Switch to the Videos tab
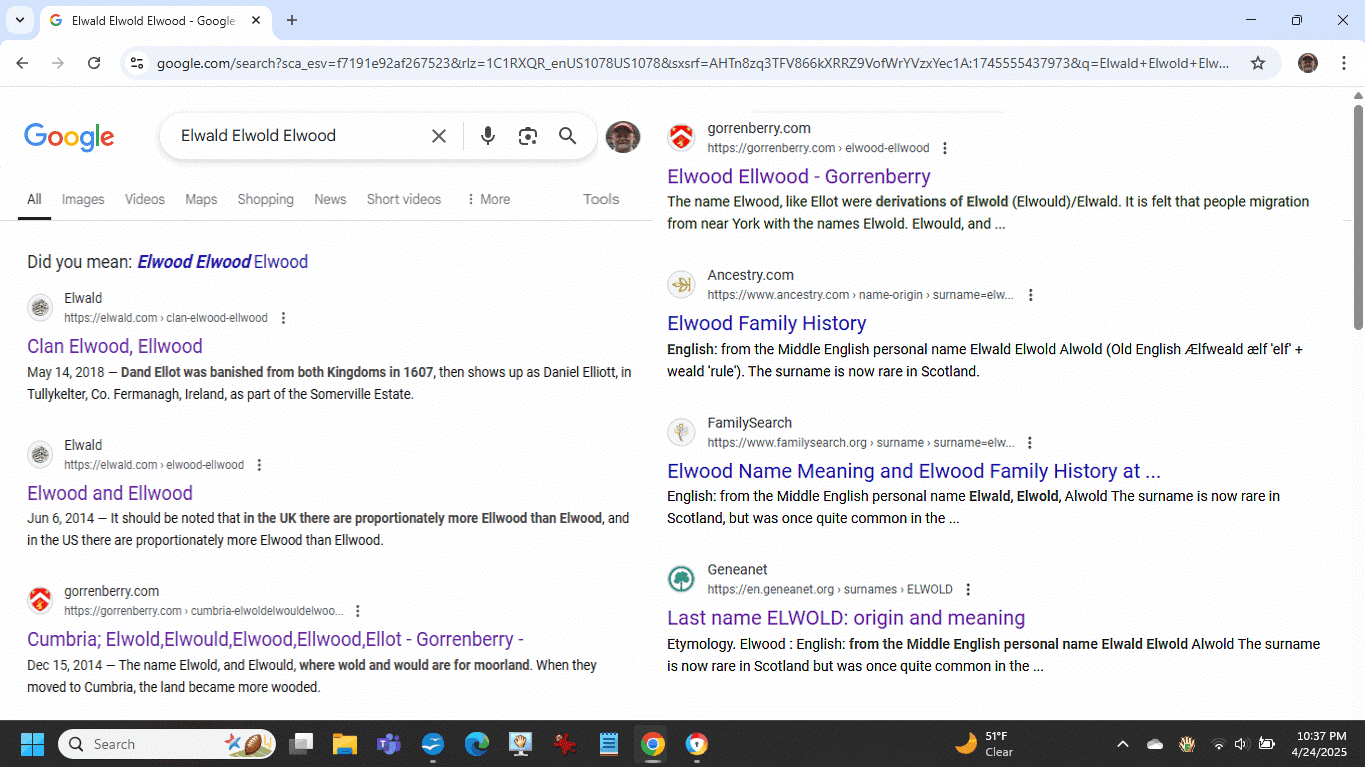This screenshot has height=767, width=1365. tap(145, 199)
